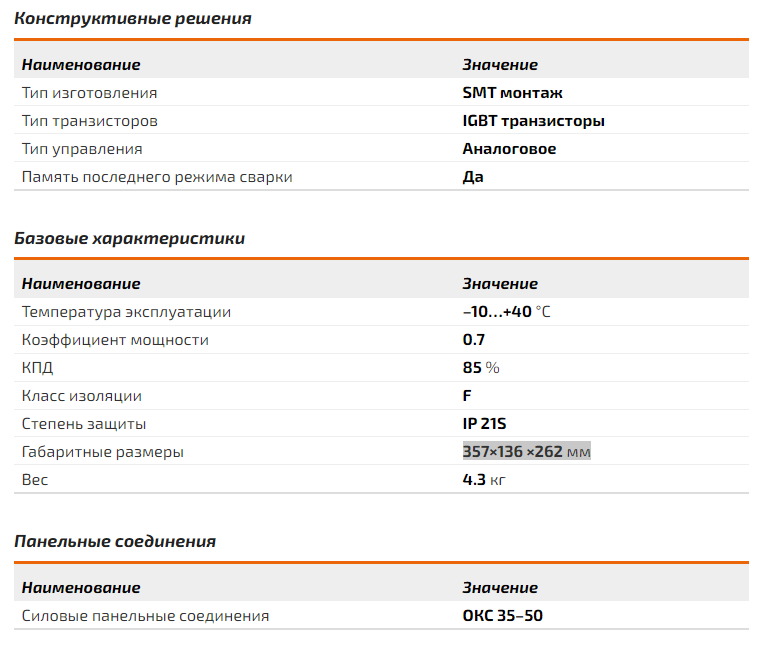
Task: Click the 'Габаритные размеры' row label
Action: (x=103, y=452)
